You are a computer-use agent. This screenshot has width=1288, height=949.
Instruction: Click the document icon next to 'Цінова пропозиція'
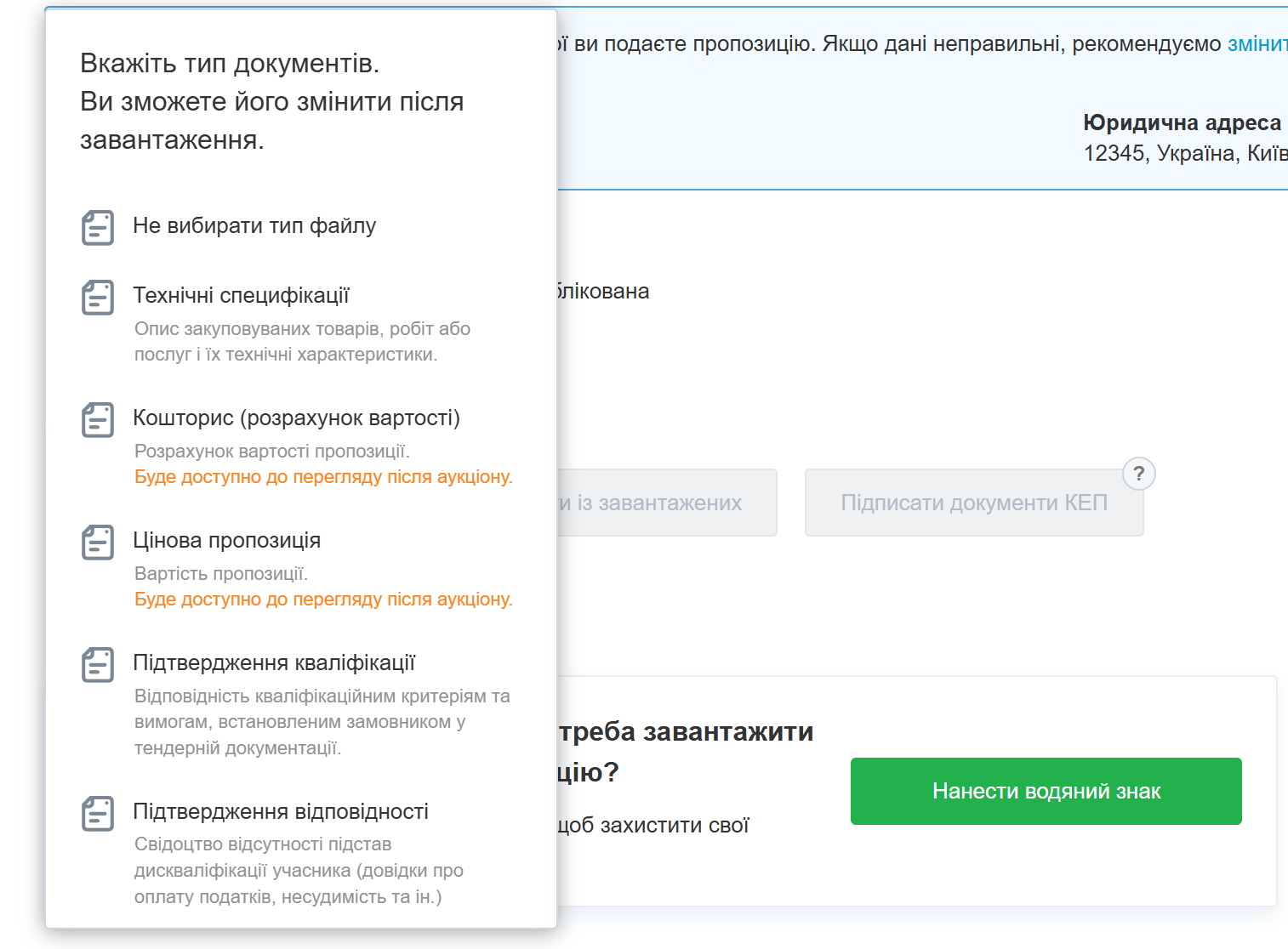(x=98, y=543)
